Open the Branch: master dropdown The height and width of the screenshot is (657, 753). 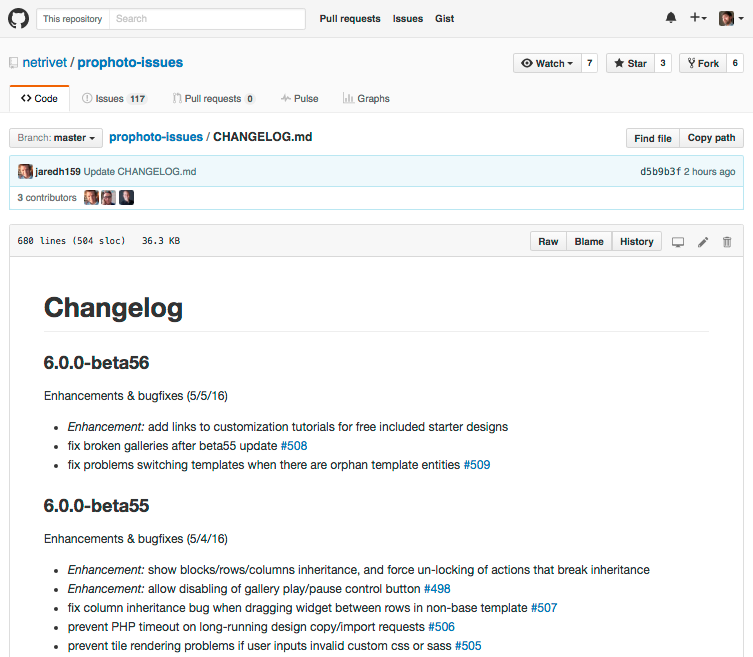click(x=56, y=138)
